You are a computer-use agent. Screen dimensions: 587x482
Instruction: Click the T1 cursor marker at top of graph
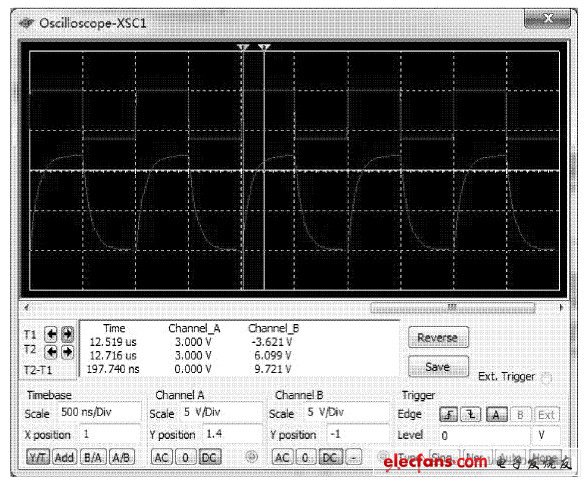tap(243, 48)
